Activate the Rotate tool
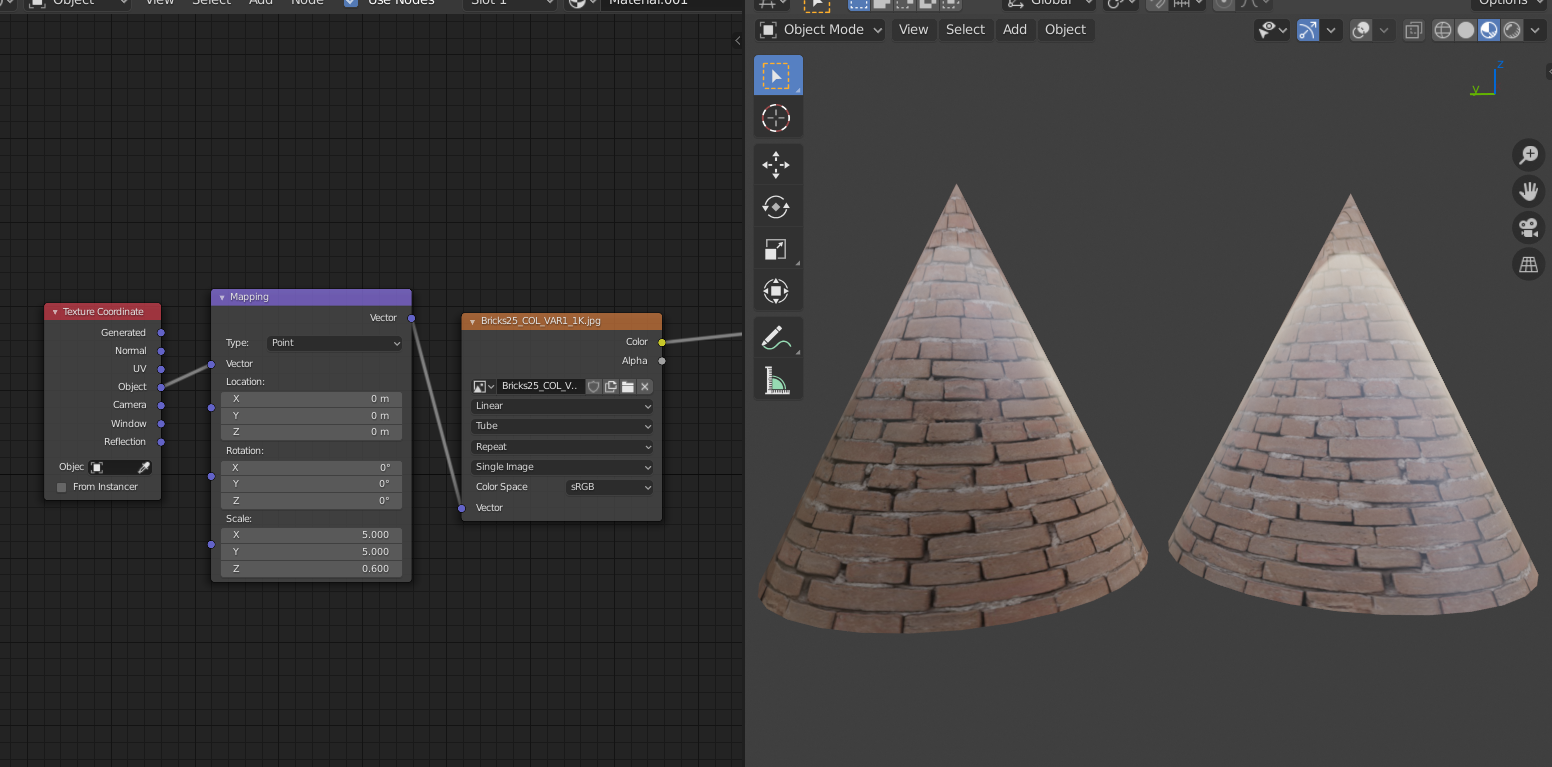Viewport: 1552px width, 767px height. pos(776,207)
